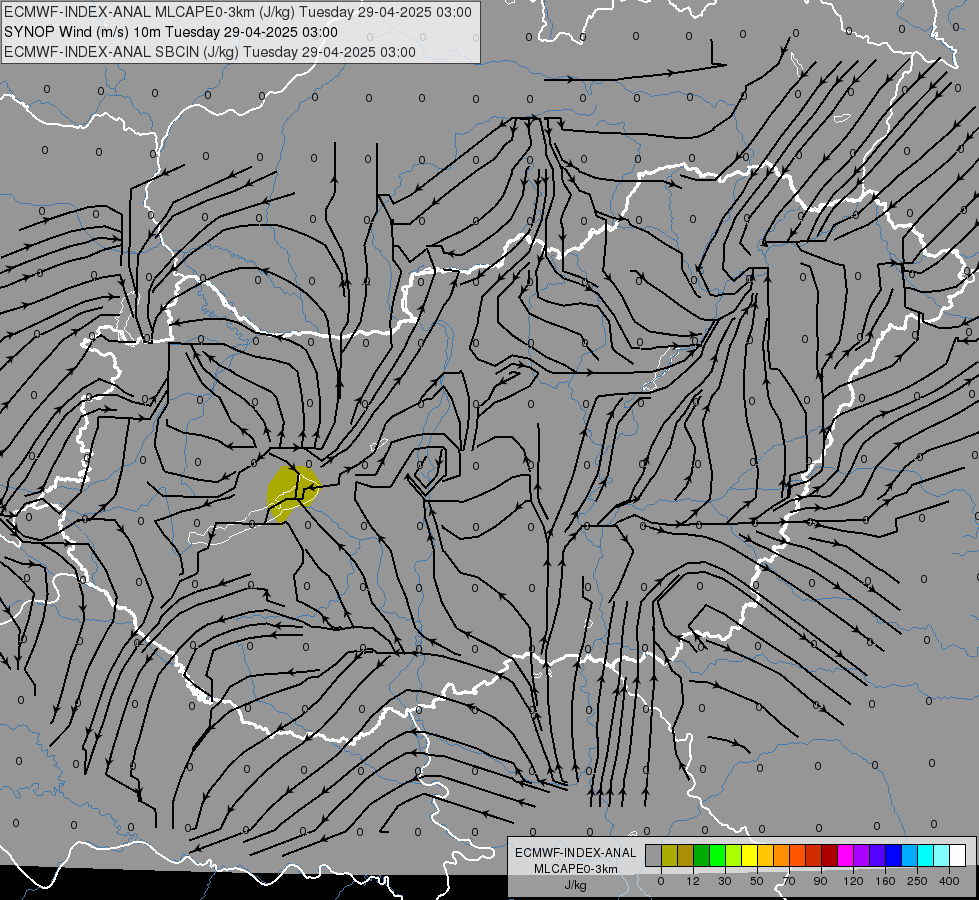Click the J/kg unit label in legend

pyautogui.click(x=576, y=885)
